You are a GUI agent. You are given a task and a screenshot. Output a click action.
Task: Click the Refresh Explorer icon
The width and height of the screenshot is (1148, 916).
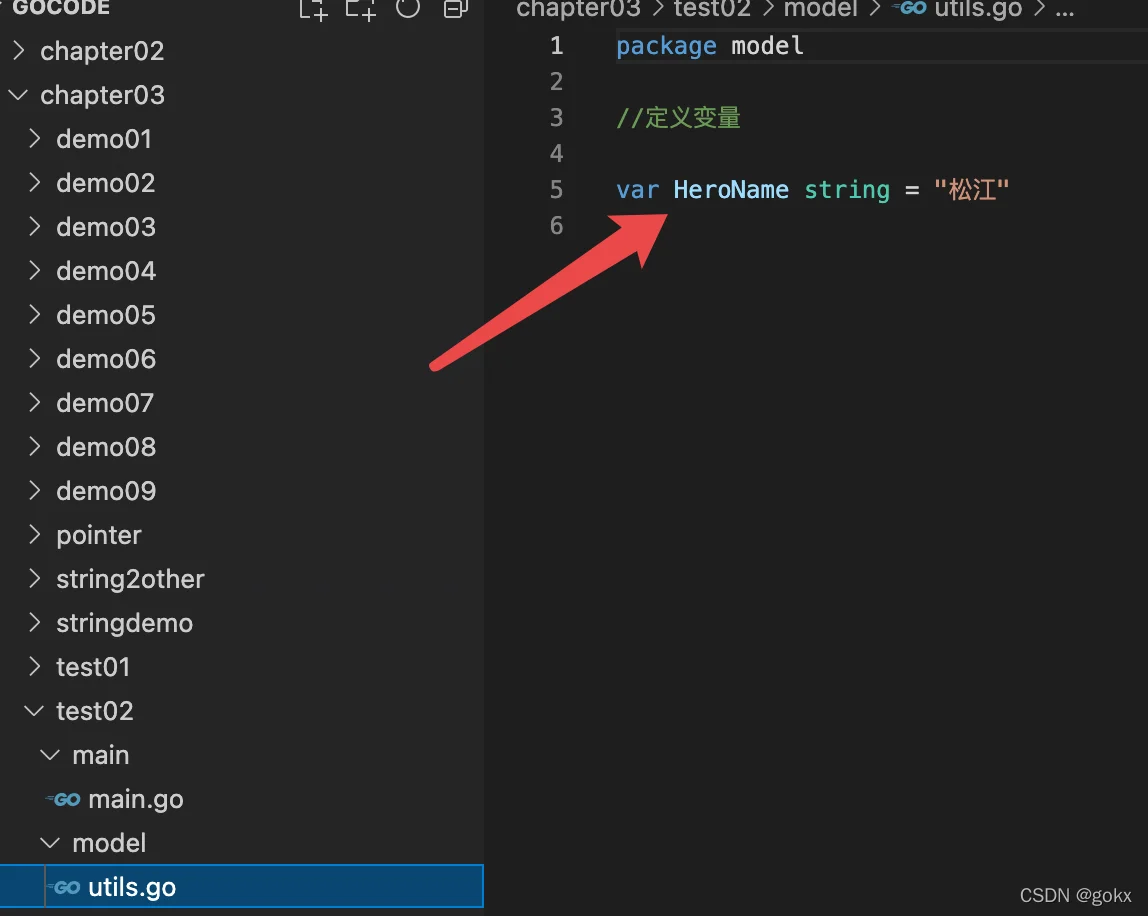tap(407, 9)
